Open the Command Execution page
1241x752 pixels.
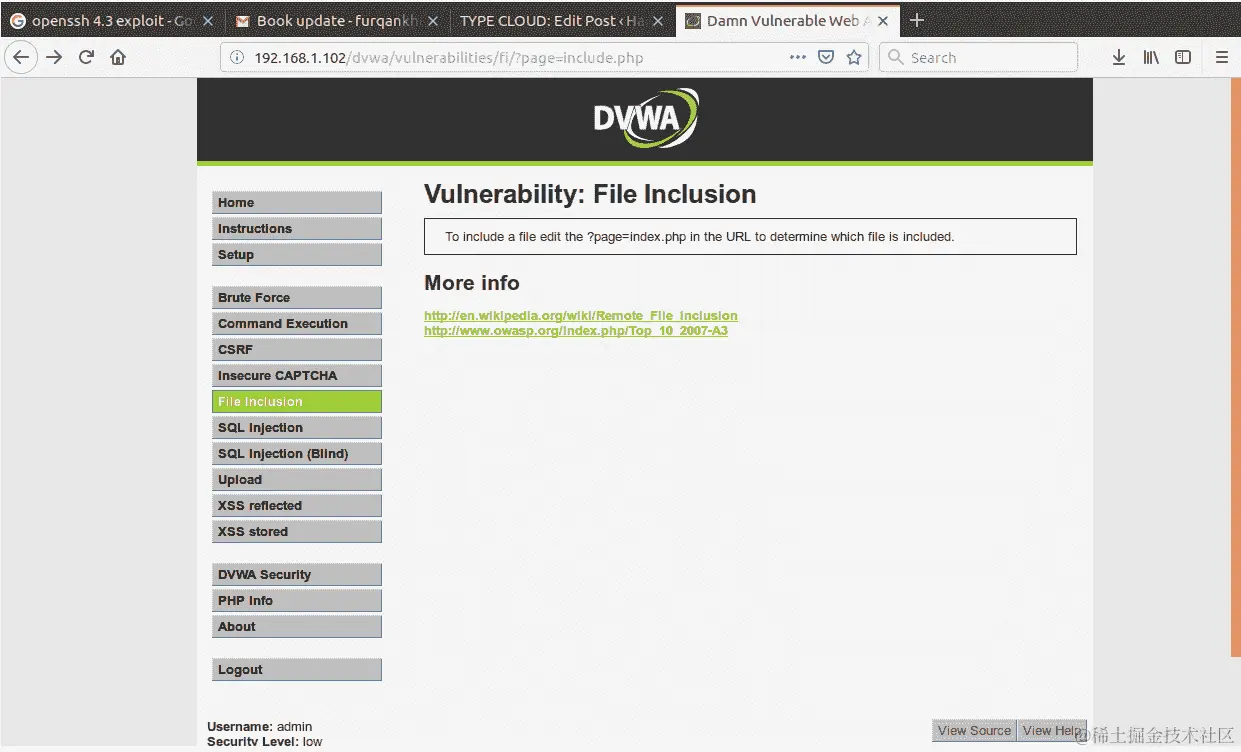click(x=297, y=323)
